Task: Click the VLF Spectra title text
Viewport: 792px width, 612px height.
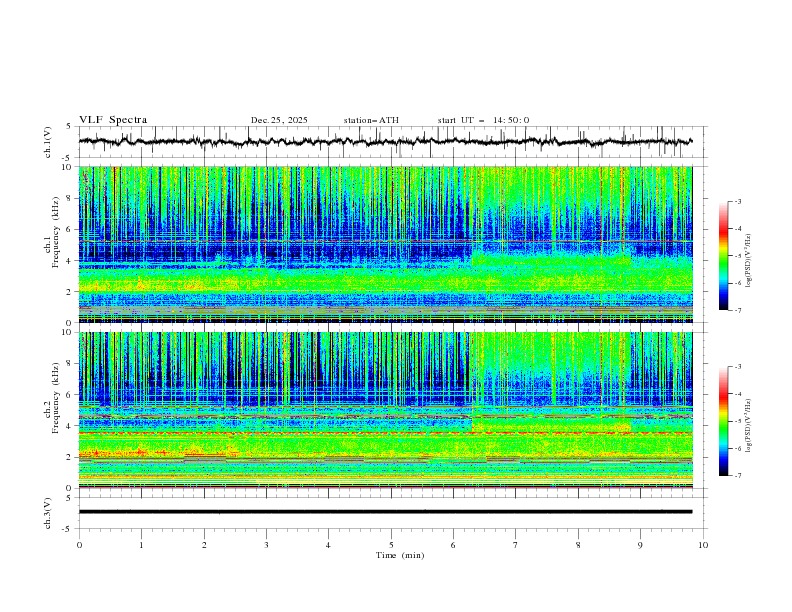Action: (113, 120)
